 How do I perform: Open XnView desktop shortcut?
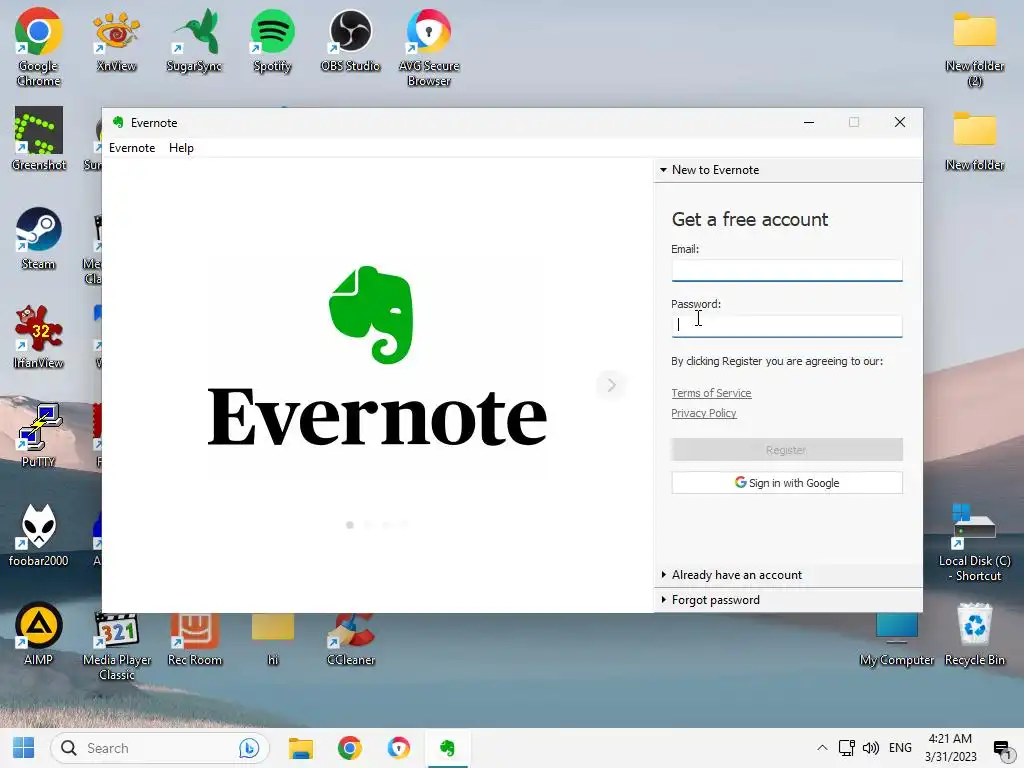point(116,40)
